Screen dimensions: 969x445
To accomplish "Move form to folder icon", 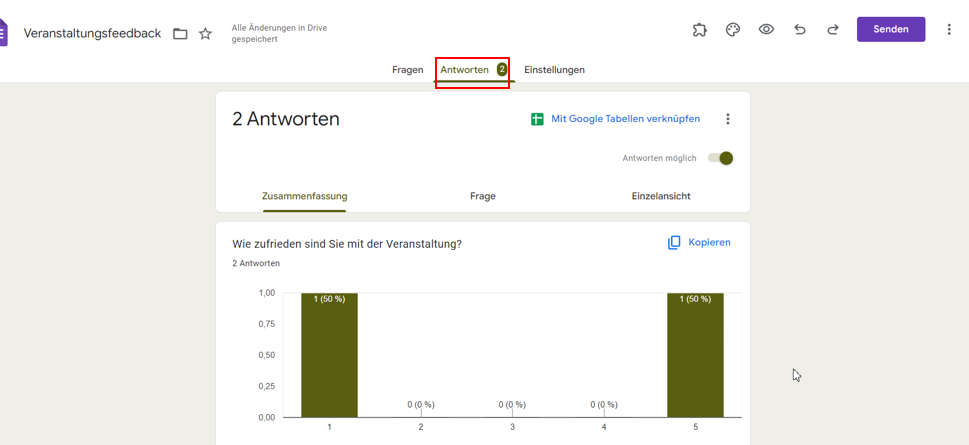I will 180,33.
